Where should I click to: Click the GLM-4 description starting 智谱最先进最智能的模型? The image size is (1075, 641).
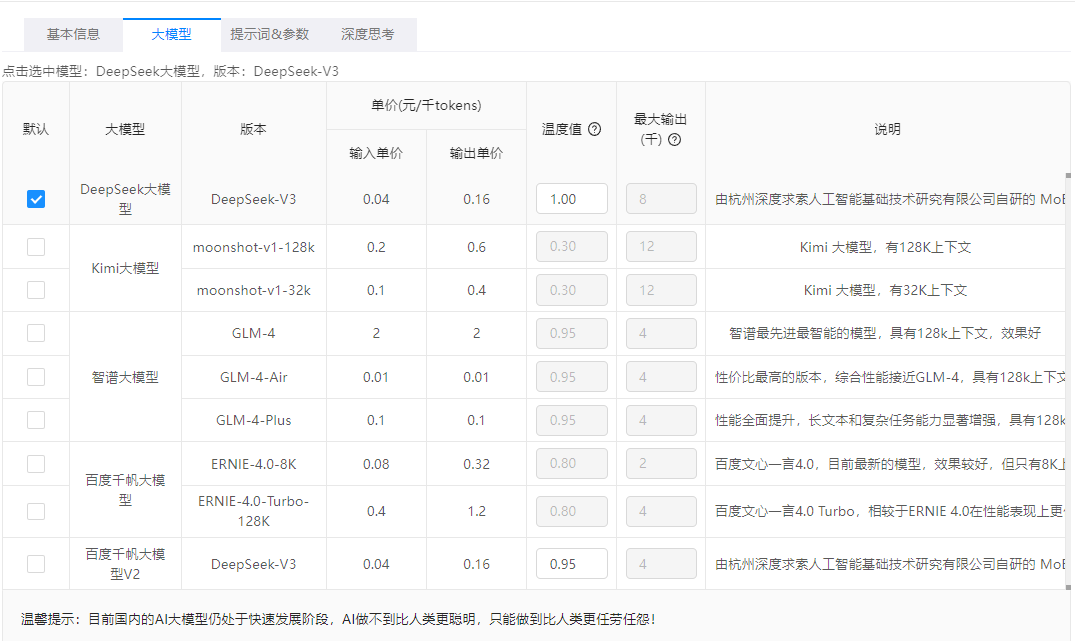click(885, 333)
